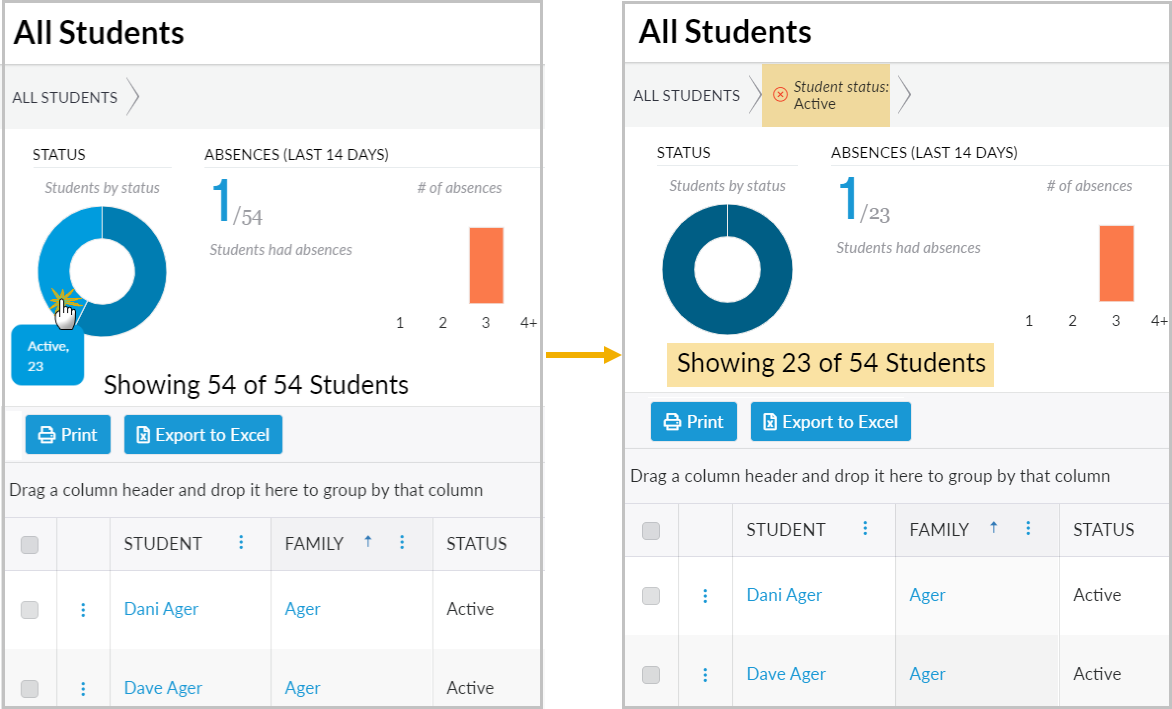Screen dimensions: 1172x709
Task: Toggle select-all checkbox in right table header
Action: pyautogui.click(x=651, y=531)
